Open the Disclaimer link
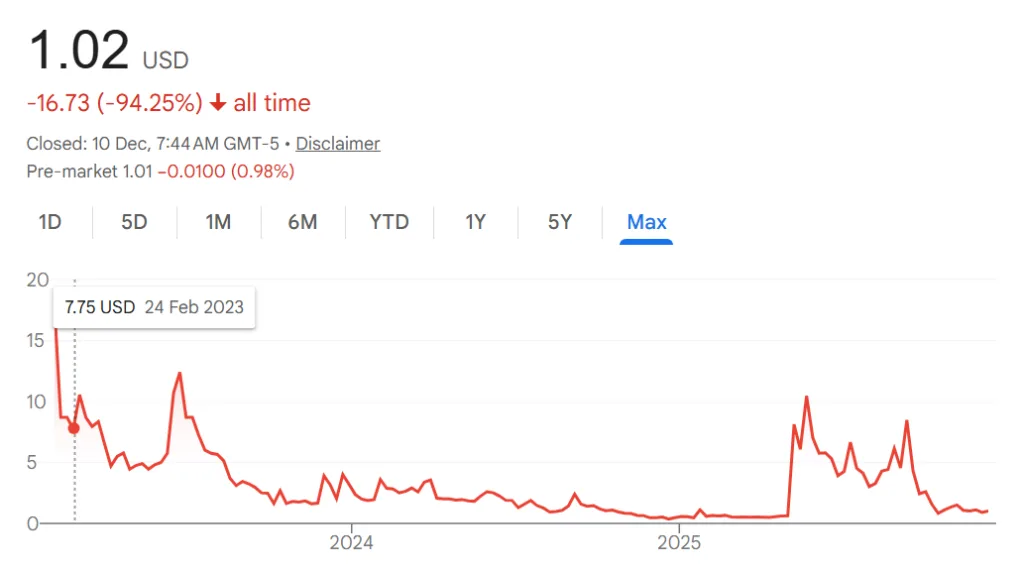1024x570 pixels. [338, 144]
